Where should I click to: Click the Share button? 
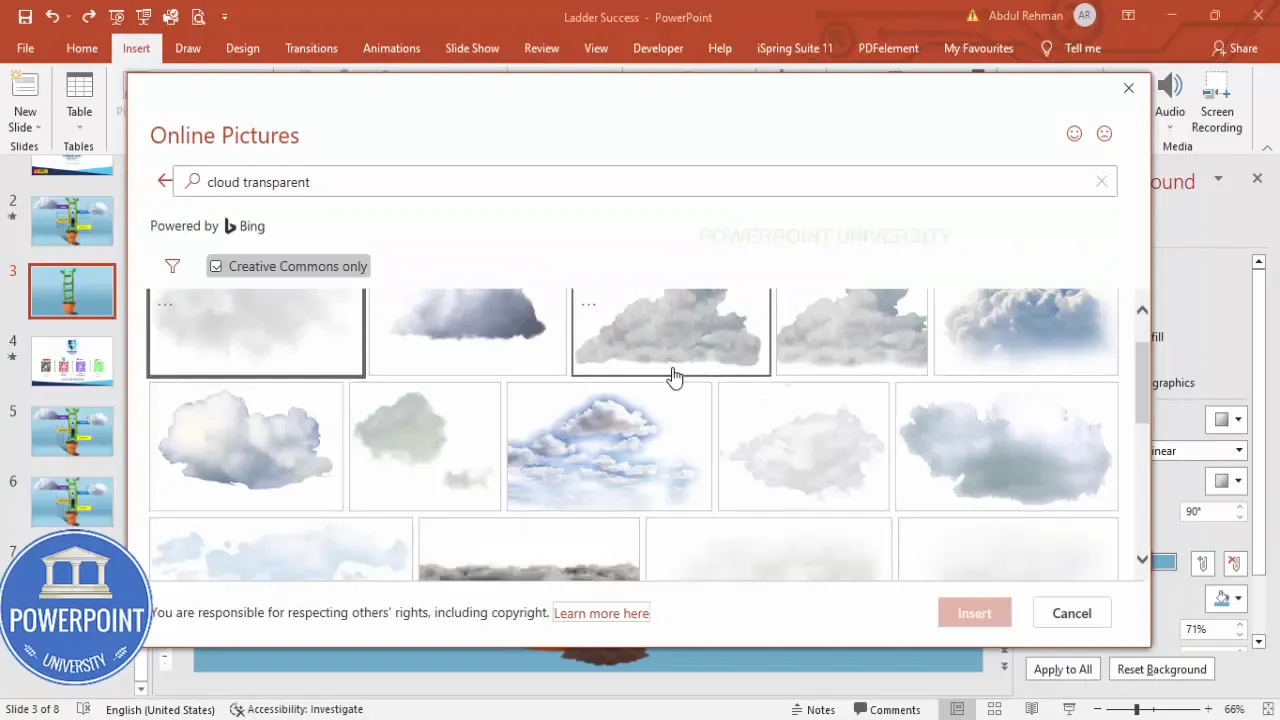pyautogui.click(x=1234, y=48)
